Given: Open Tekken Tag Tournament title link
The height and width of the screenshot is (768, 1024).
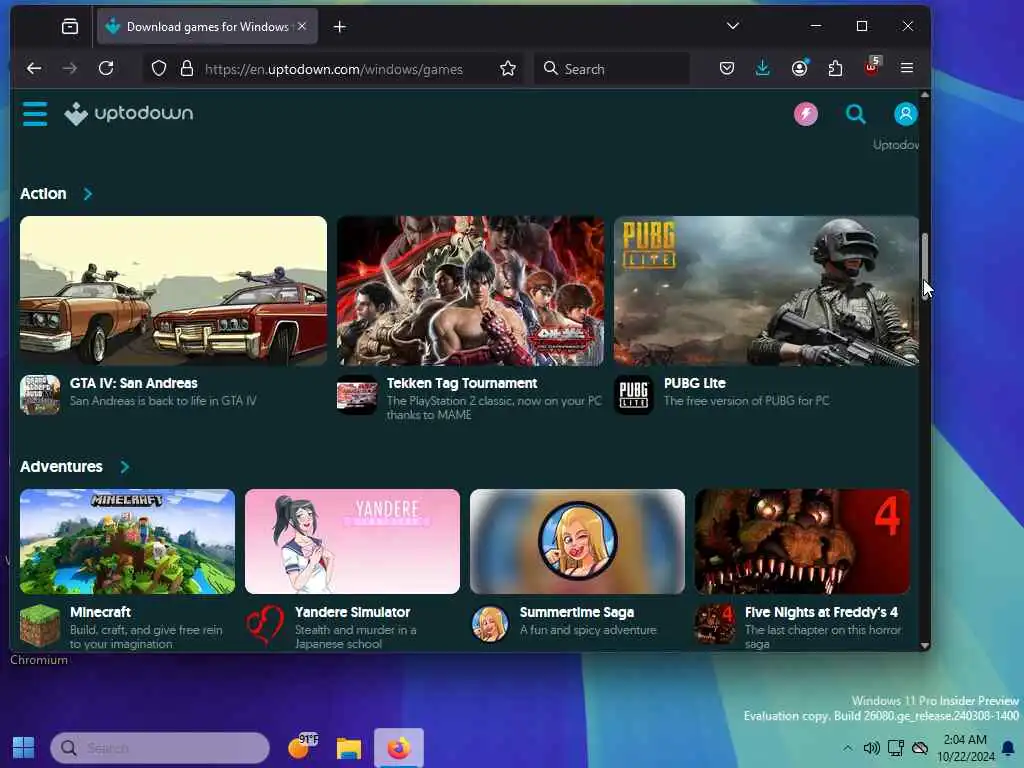Looking at the screenshot, I should pos(462,383).
